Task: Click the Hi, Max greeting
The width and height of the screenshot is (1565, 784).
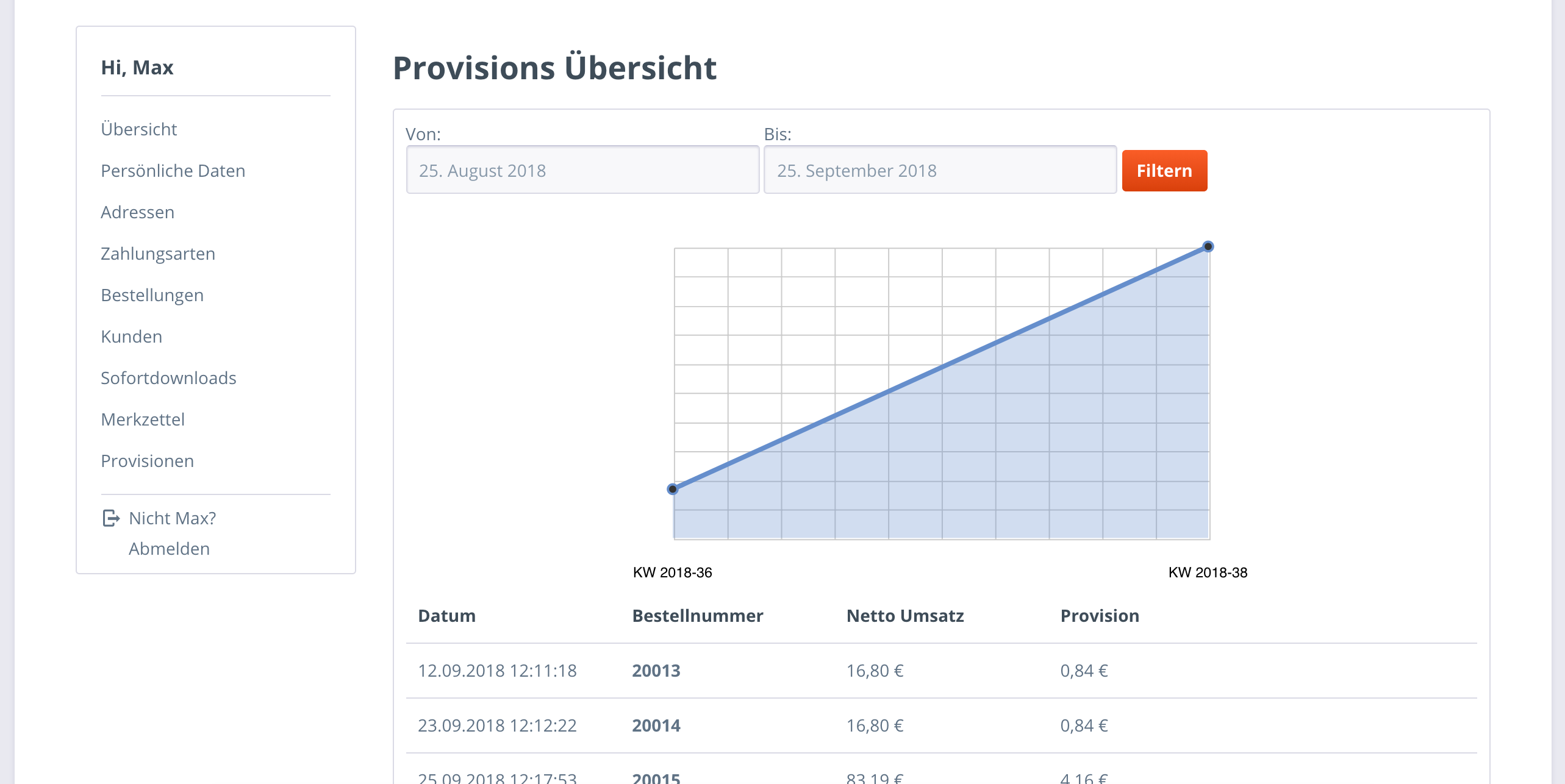Action: (x=137, y=68)
